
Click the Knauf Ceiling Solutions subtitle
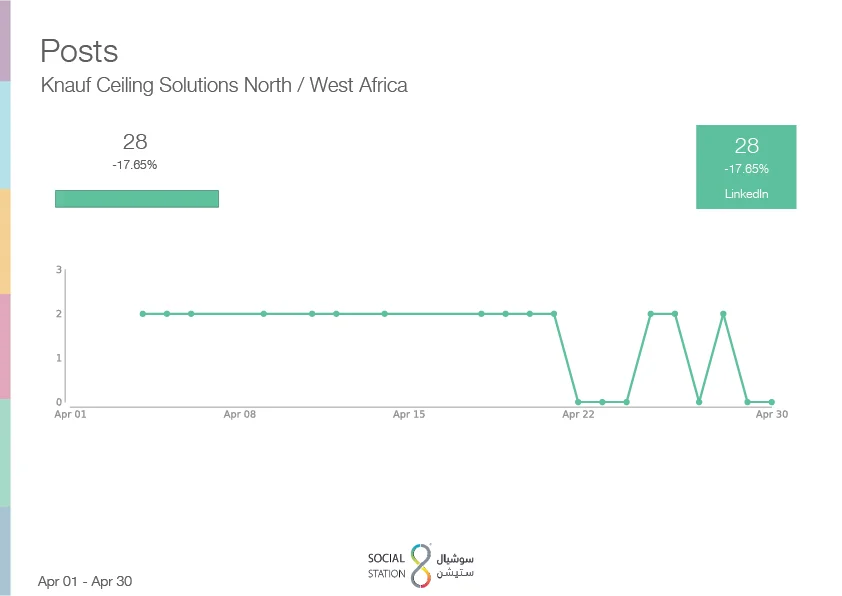224,85
